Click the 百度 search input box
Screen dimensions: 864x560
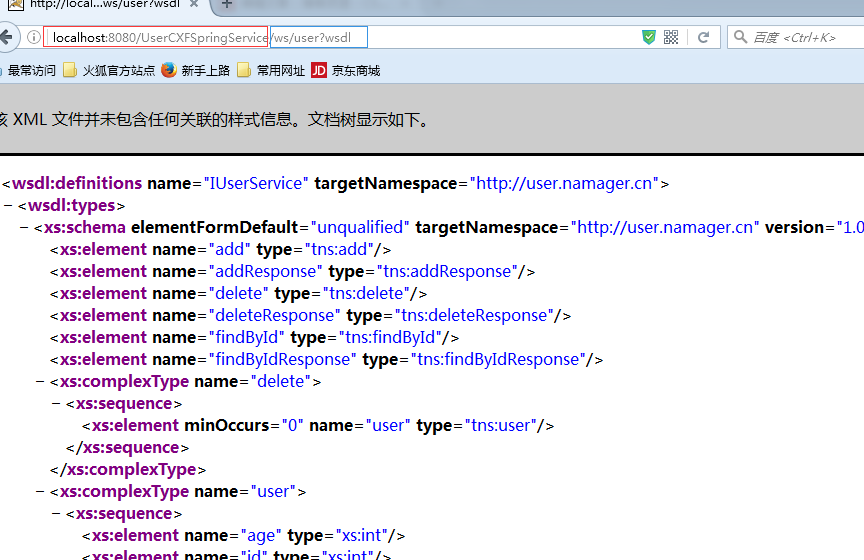[800, 38]
